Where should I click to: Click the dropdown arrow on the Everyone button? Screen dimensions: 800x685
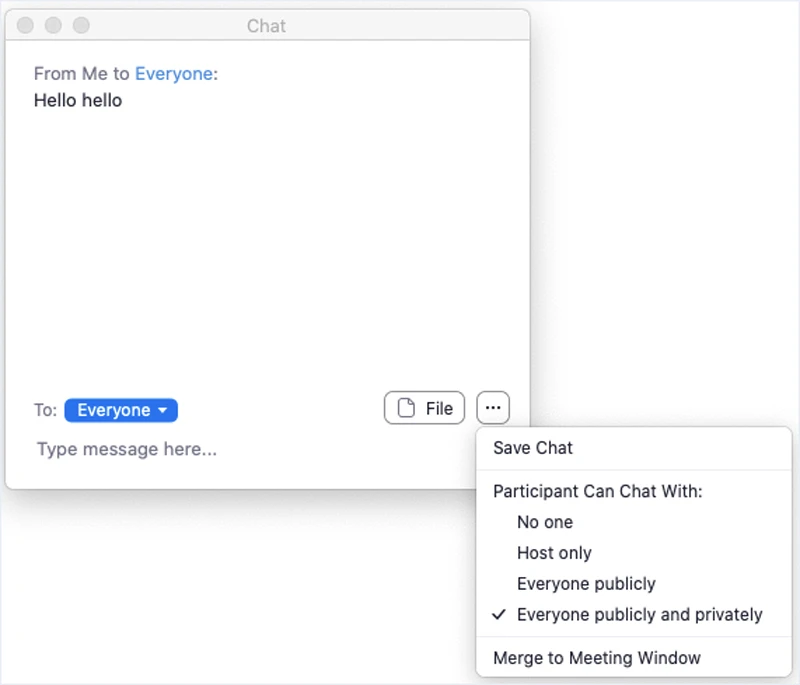point(162,410)
